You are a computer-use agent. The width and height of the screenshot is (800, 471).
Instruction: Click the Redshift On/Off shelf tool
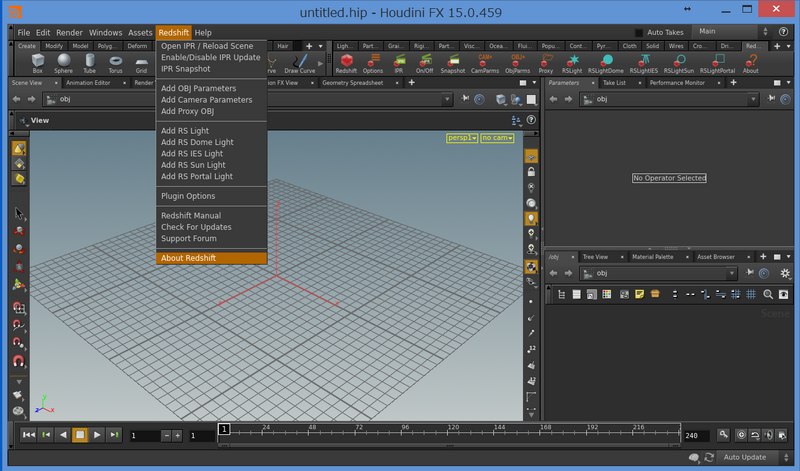click(x=424, y=63)
